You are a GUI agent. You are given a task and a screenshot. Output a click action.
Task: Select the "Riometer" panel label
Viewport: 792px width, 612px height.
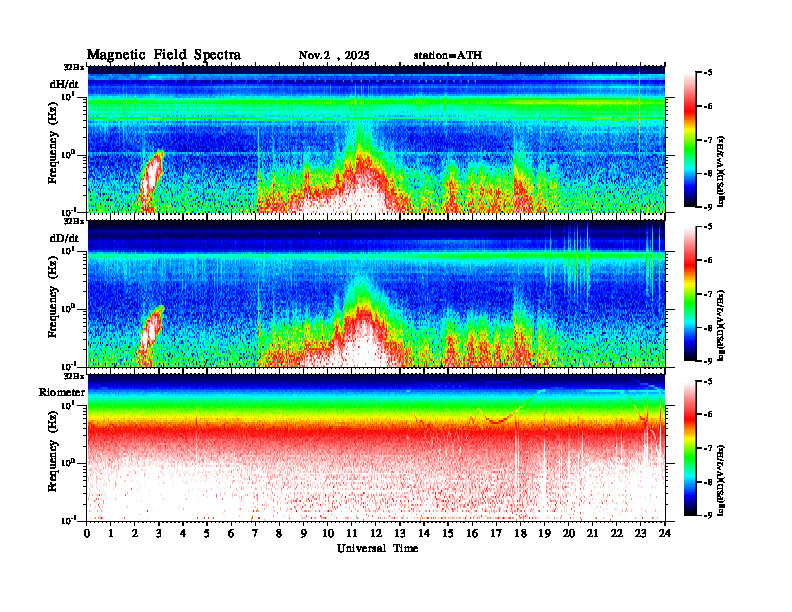[62, 392]
